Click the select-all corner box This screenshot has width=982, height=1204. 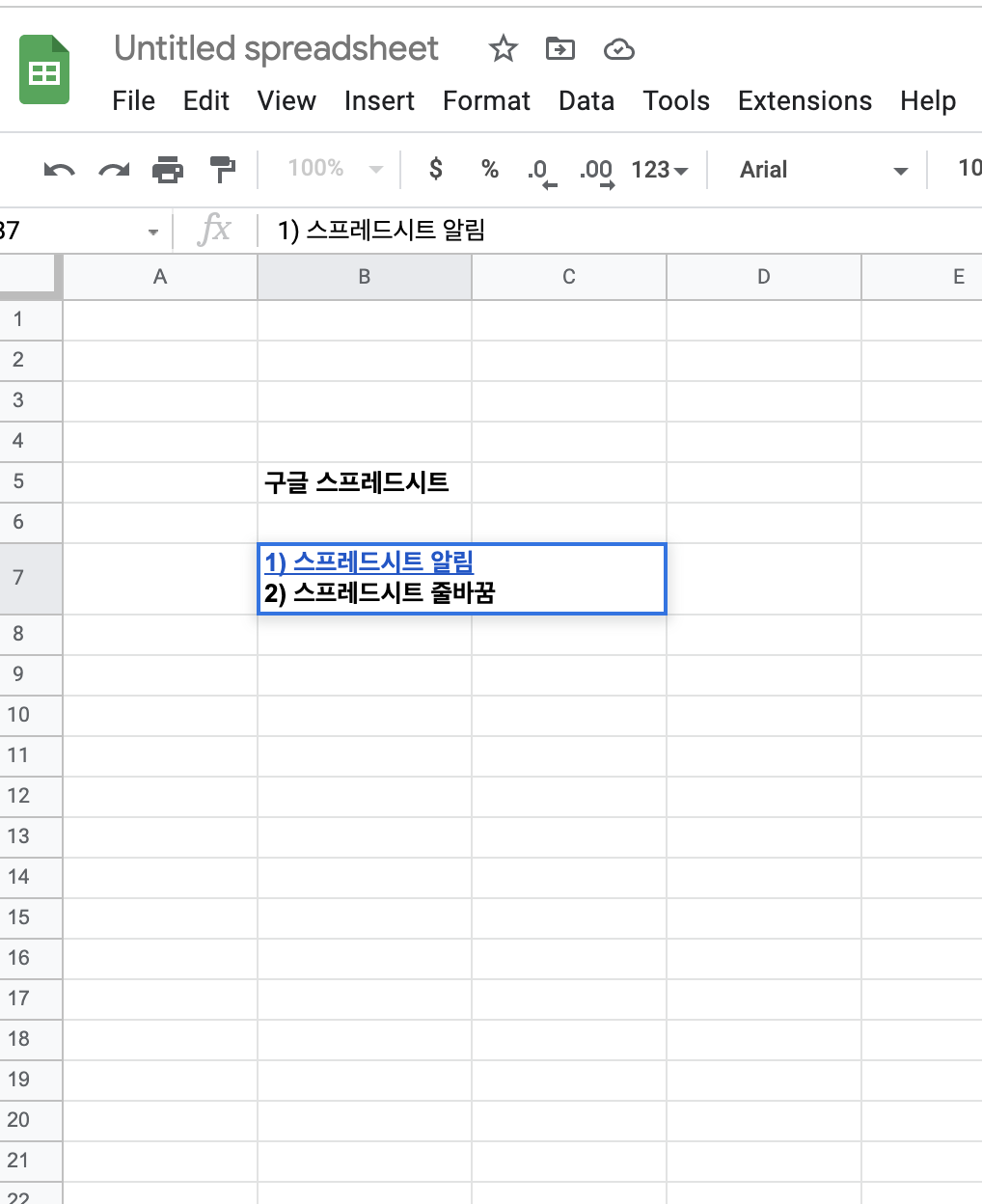pos(29,277)
